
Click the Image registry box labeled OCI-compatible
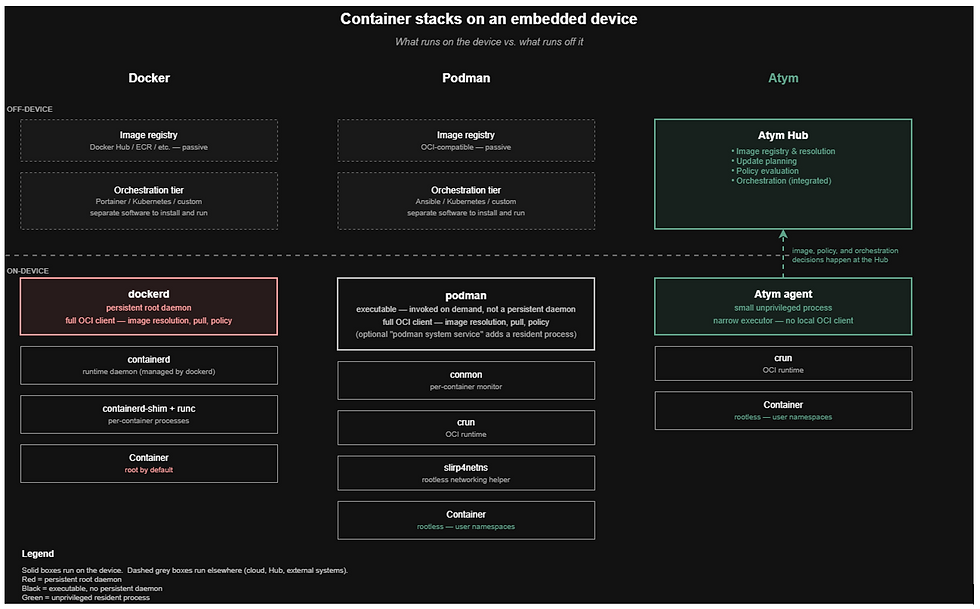[x=466, y=141]
